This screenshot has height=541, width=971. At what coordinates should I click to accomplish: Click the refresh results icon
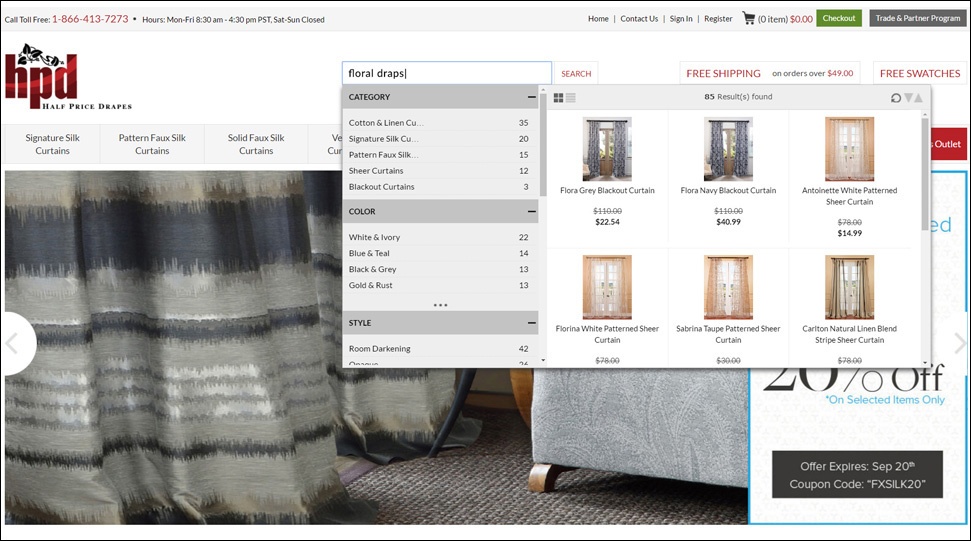point(895,98)
